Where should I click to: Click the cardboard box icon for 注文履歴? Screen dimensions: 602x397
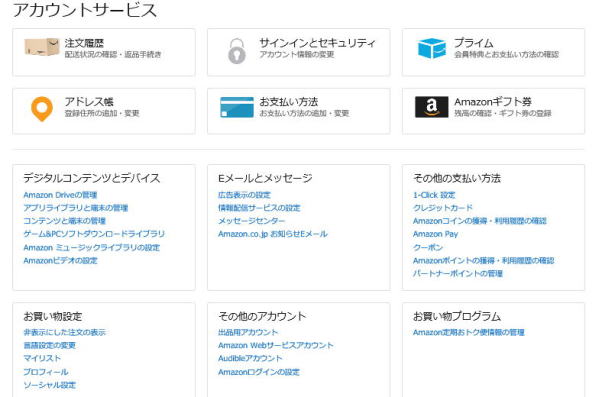pyautogui.click(x=42, y=47)
